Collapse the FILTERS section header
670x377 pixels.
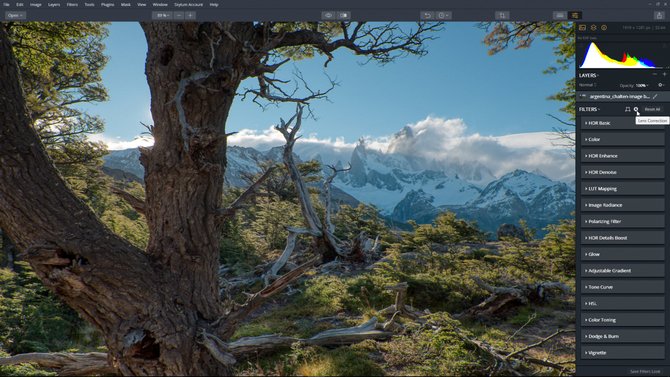click(589, 109)
